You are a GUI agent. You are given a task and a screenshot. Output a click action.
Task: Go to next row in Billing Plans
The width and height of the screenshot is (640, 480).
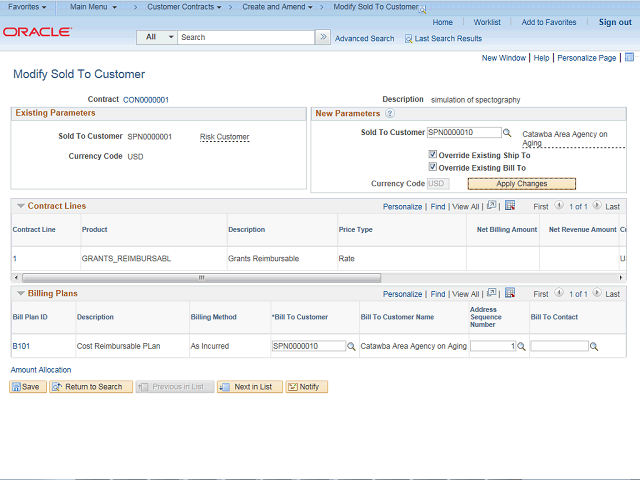tap(597, 293)
